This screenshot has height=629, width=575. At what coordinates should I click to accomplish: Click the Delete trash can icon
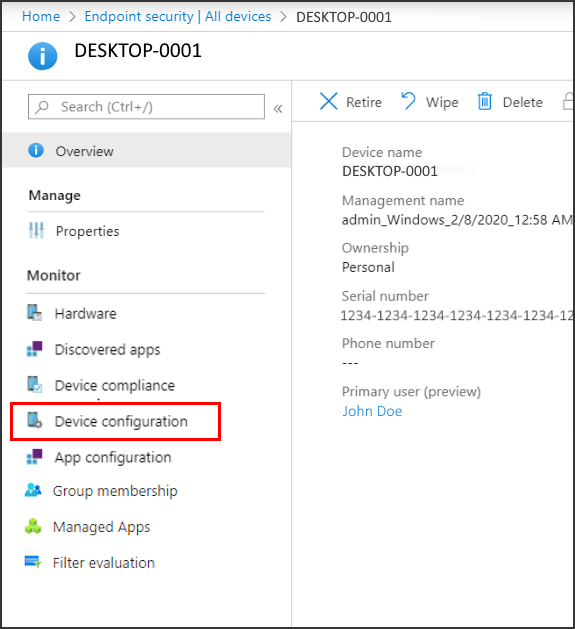[484, 101]
